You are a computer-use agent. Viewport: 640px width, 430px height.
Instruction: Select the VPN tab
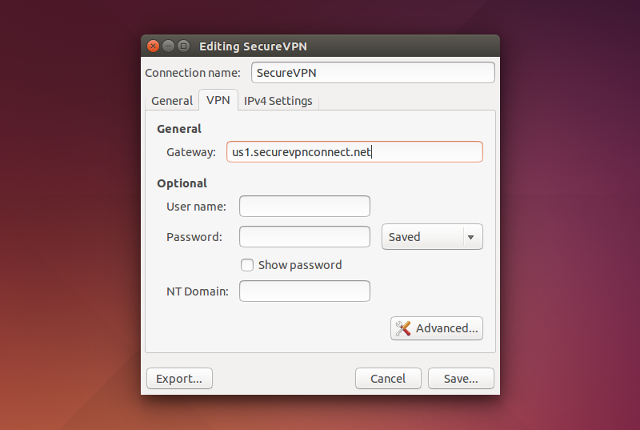pyautogui.click(x=218, y=100)
